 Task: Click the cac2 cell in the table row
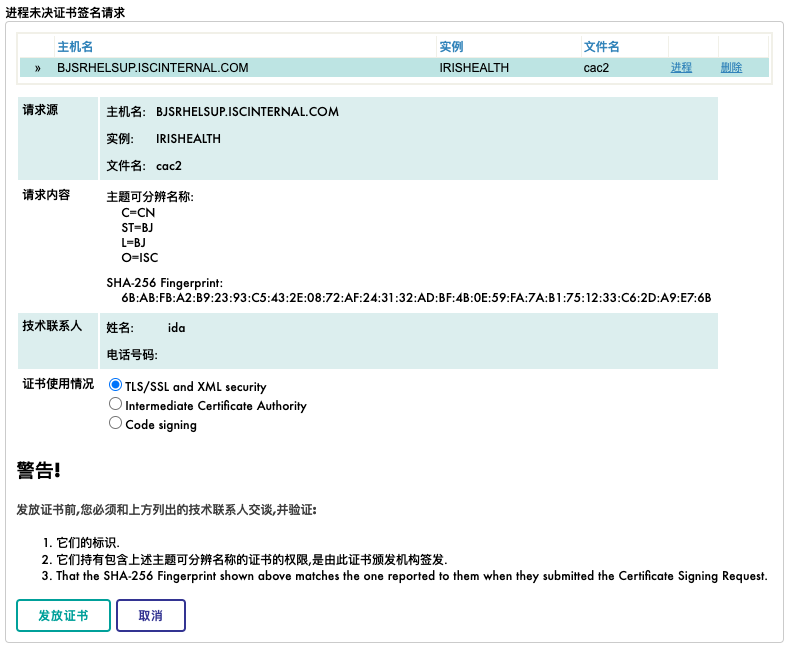click(597, 68)
